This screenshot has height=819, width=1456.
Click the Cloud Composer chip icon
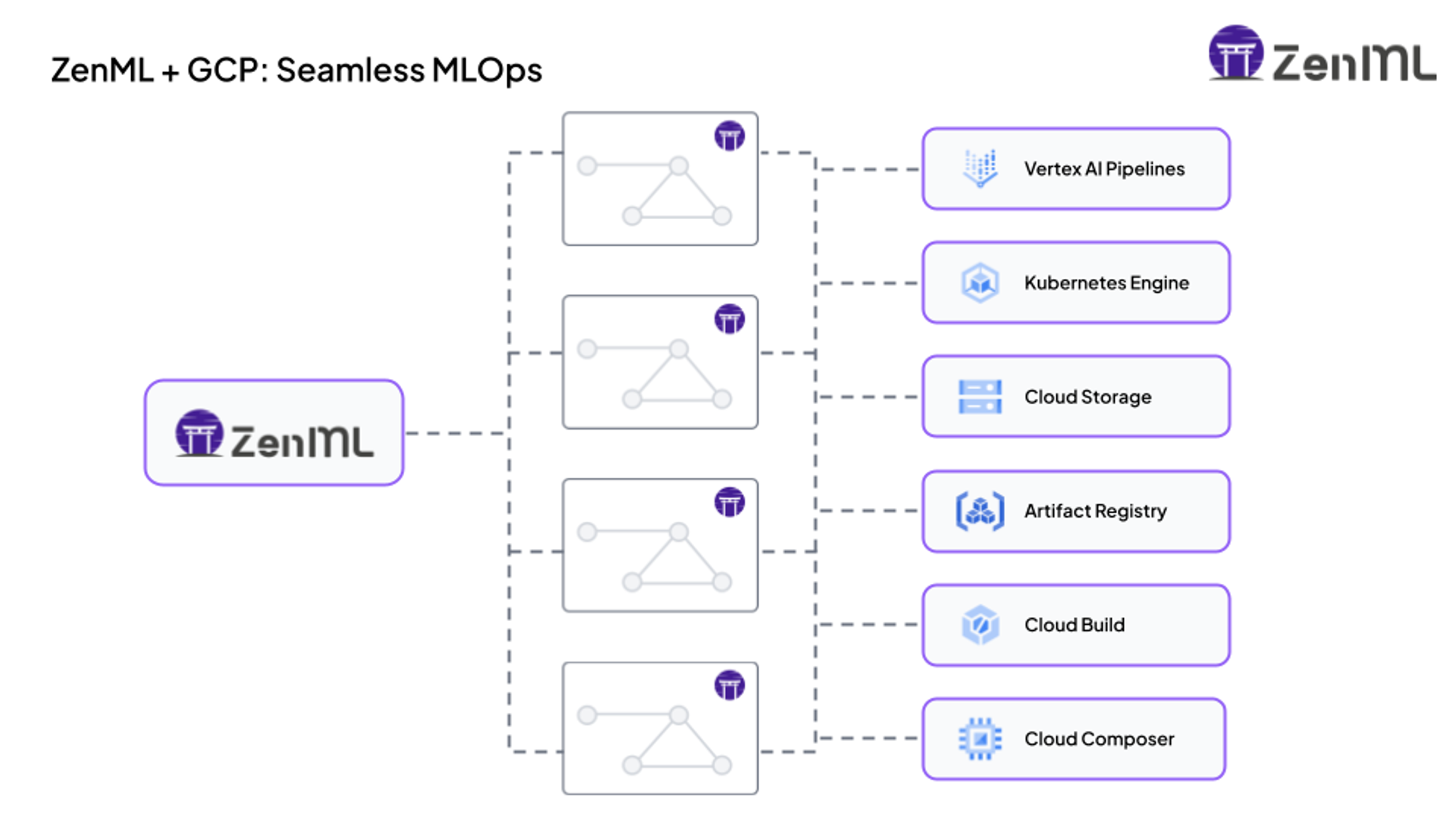[x=981, y=738]
